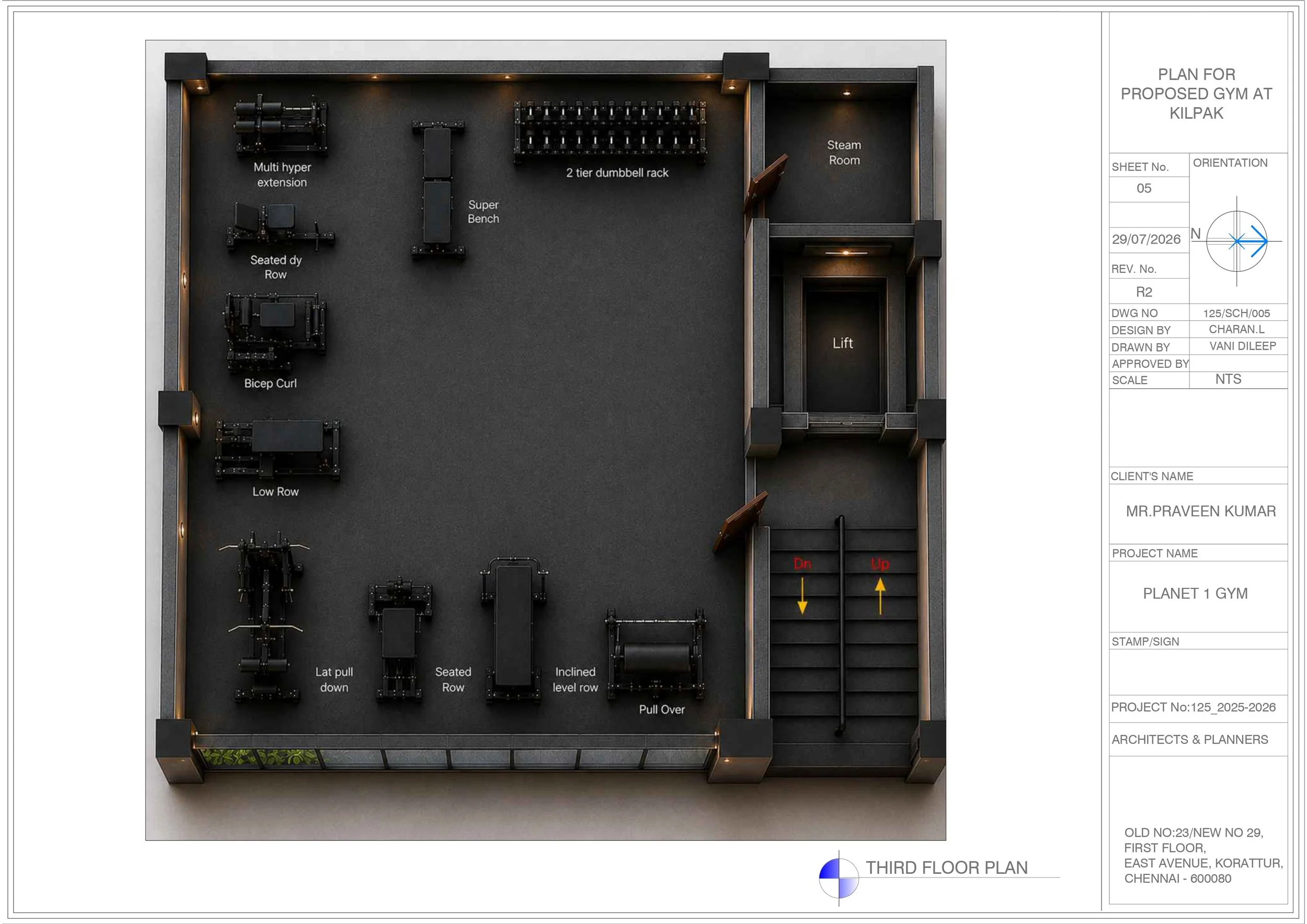Click the Steam Room door
The height and width of the screenshot is (924, 1307).
pos(767,182)
